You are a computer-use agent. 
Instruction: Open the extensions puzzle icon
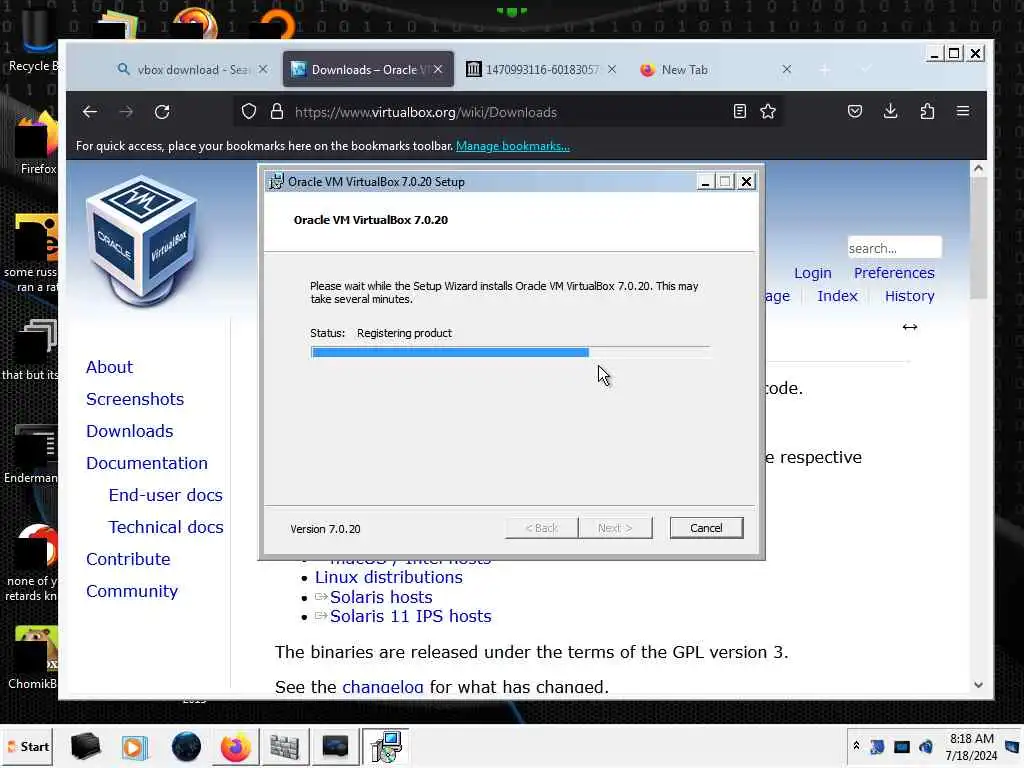click(x=927, y=111)
